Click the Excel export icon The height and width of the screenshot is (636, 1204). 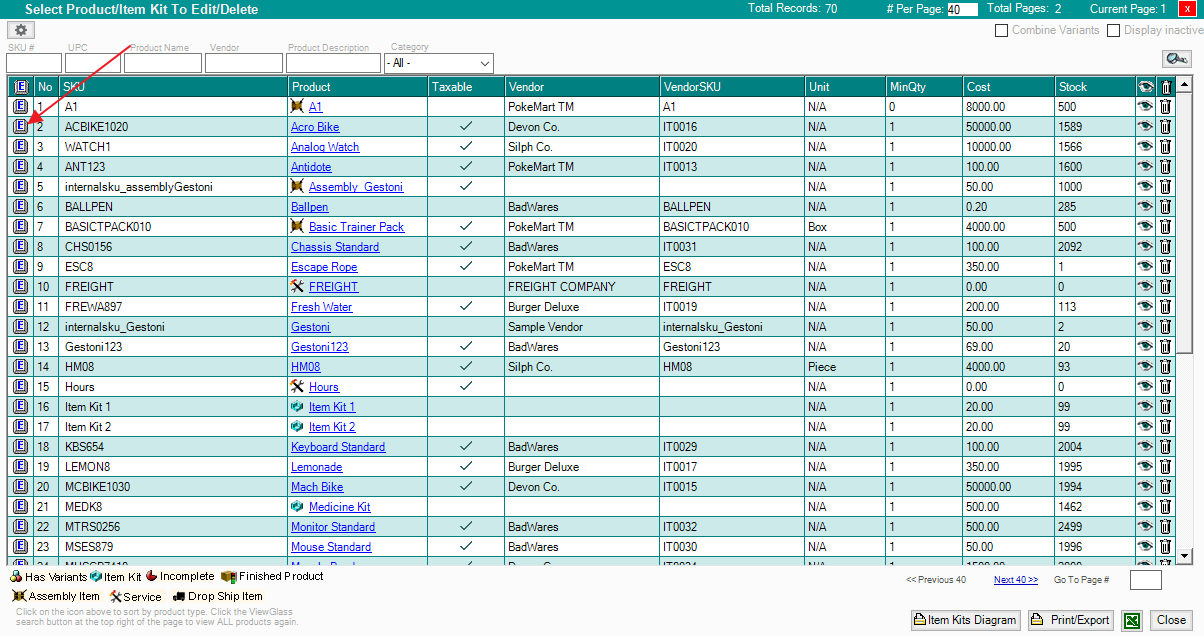1131,620
